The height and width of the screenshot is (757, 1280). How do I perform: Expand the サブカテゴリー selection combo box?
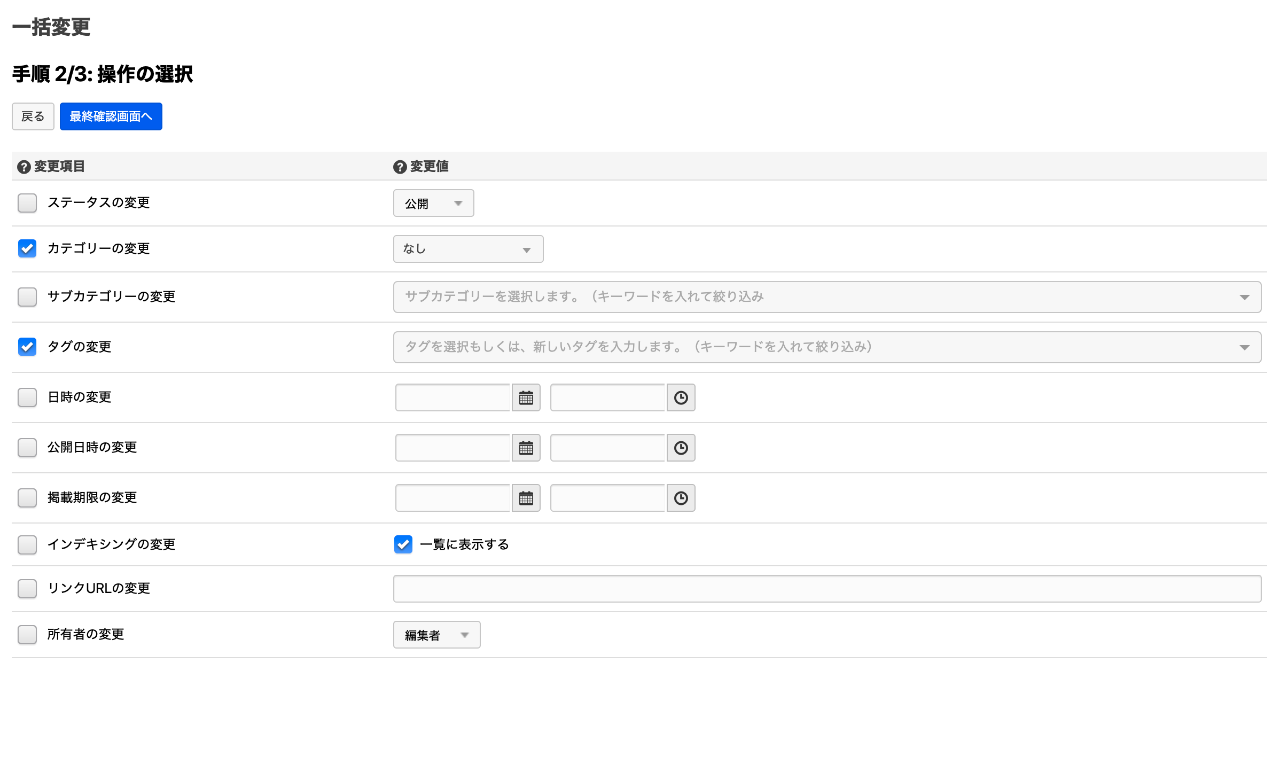pos(827,297)
